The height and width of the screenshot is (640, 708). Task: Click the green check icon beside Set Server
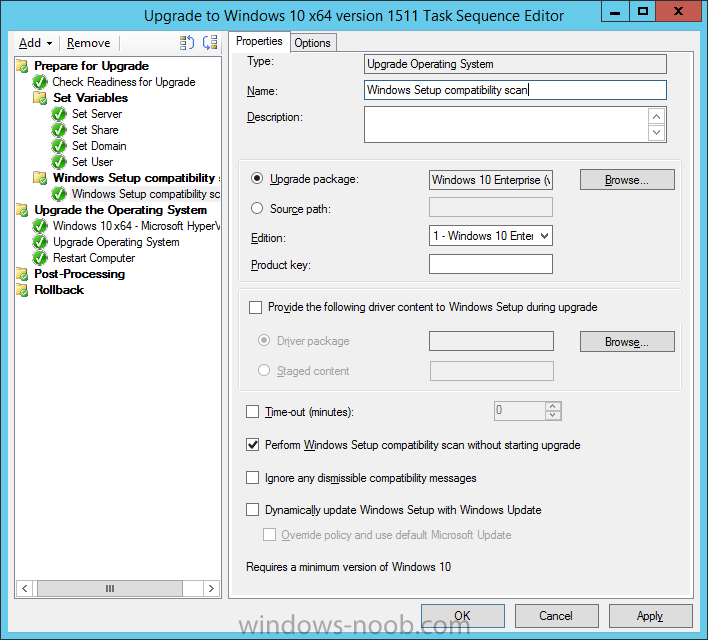[59, 114]
